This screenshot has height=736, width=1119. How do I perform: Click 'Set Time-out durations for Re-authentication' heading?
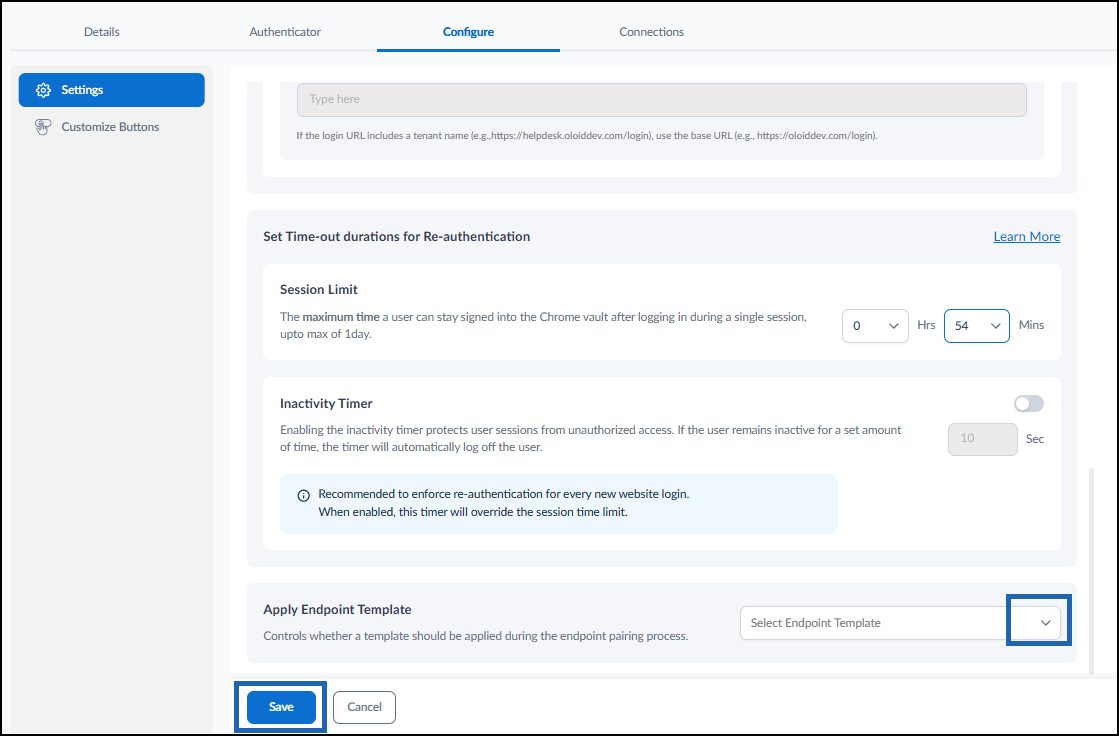(x=396, y=236)
